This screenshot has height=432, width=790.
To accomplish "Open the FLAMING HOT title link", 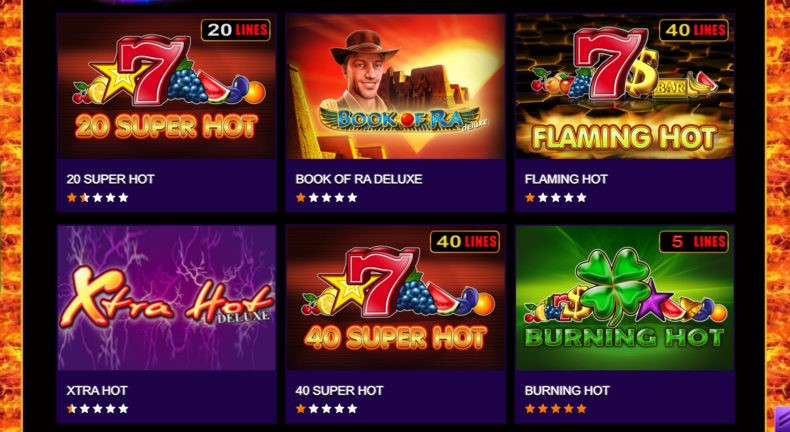I will point(566,179).
